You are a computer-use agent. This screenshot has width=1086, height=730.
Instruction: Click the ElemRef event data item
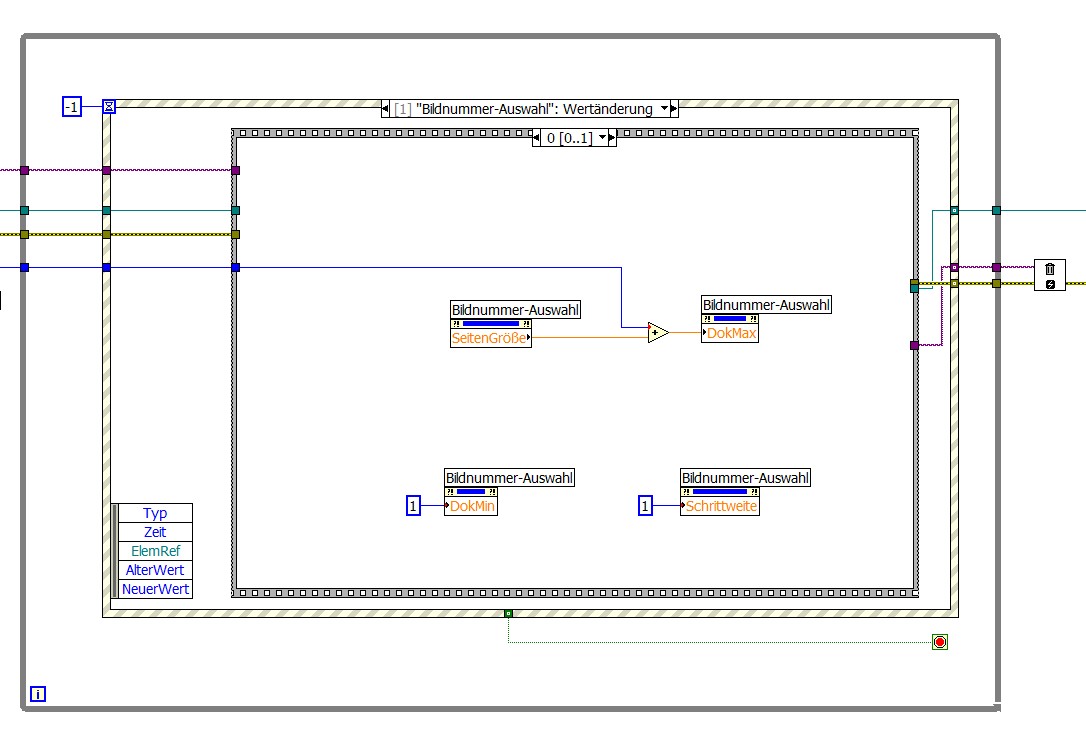coord(155,551)
